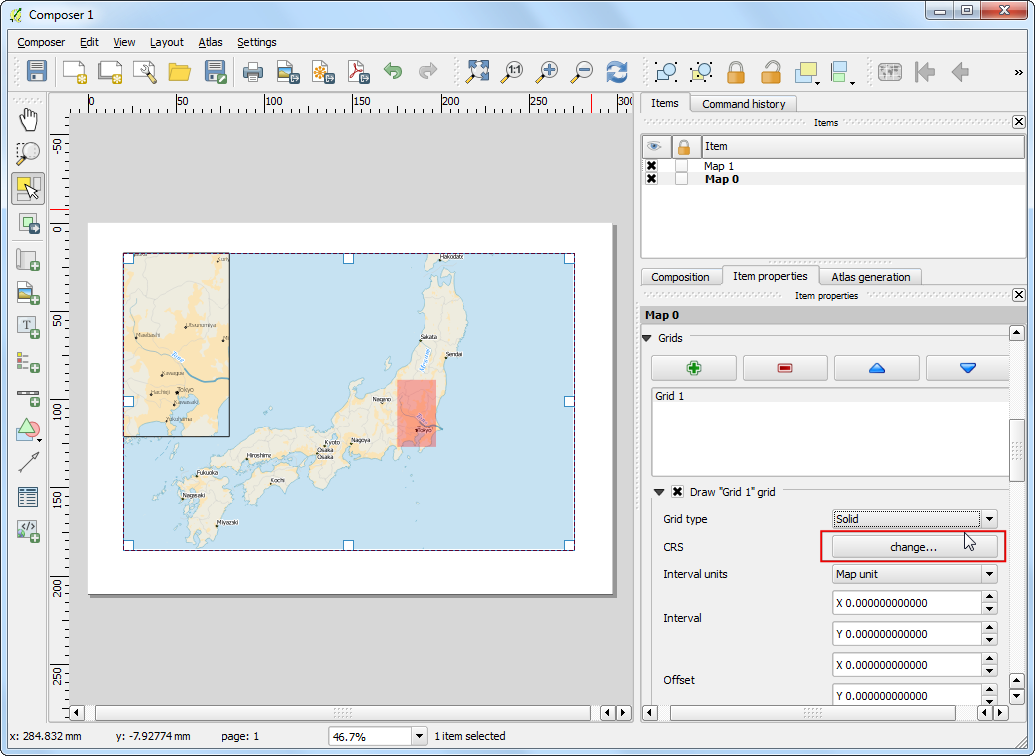Collapse the Grids section

647,338
